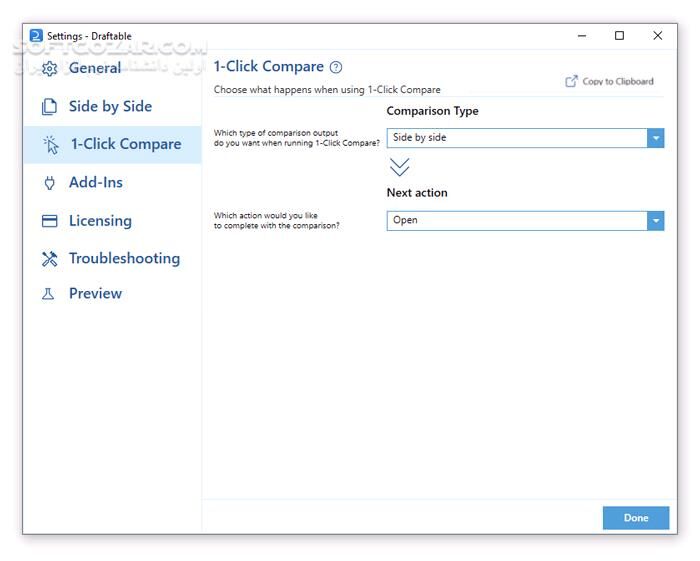Open the 'Side by side' combo box
The height and width of the screenshot is (561, 700).
click(516, 138)
